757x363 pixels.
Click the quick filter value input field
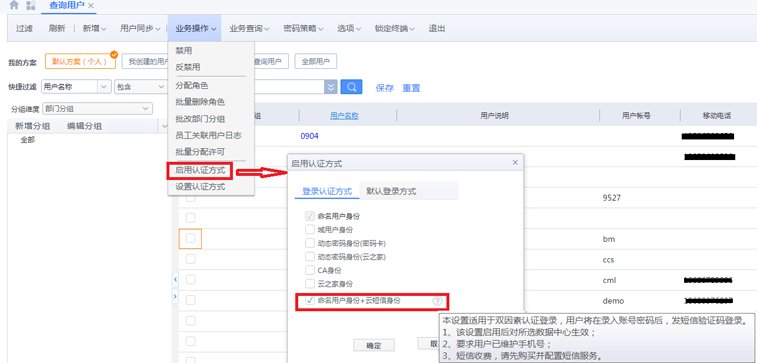coord(289,87)
